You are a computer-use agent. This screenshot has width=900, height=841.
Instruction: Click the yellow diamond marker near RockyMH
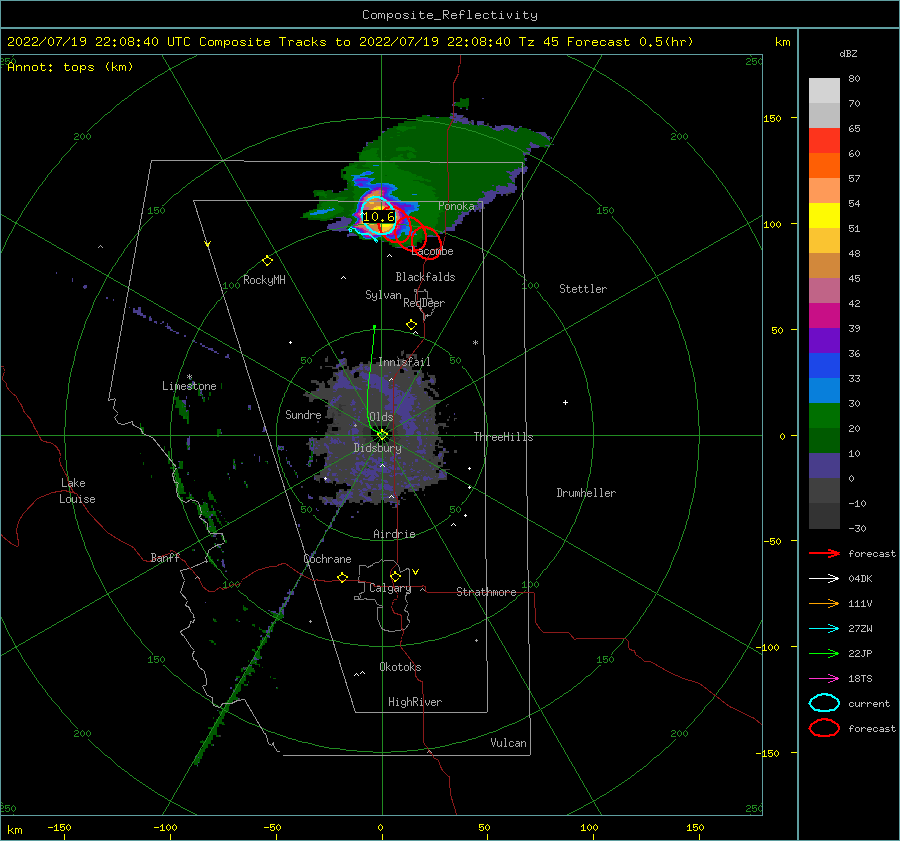[x=267, y=261]
